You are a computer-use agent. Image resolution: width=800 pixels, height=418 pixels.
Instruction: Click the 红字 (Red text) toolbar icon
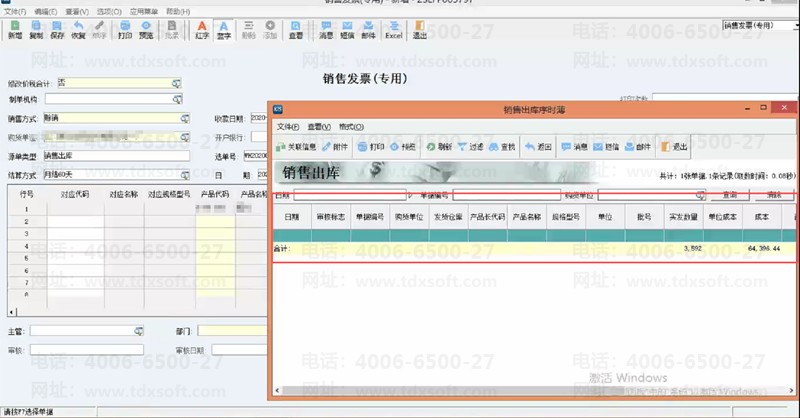click(x=202, y=29)
